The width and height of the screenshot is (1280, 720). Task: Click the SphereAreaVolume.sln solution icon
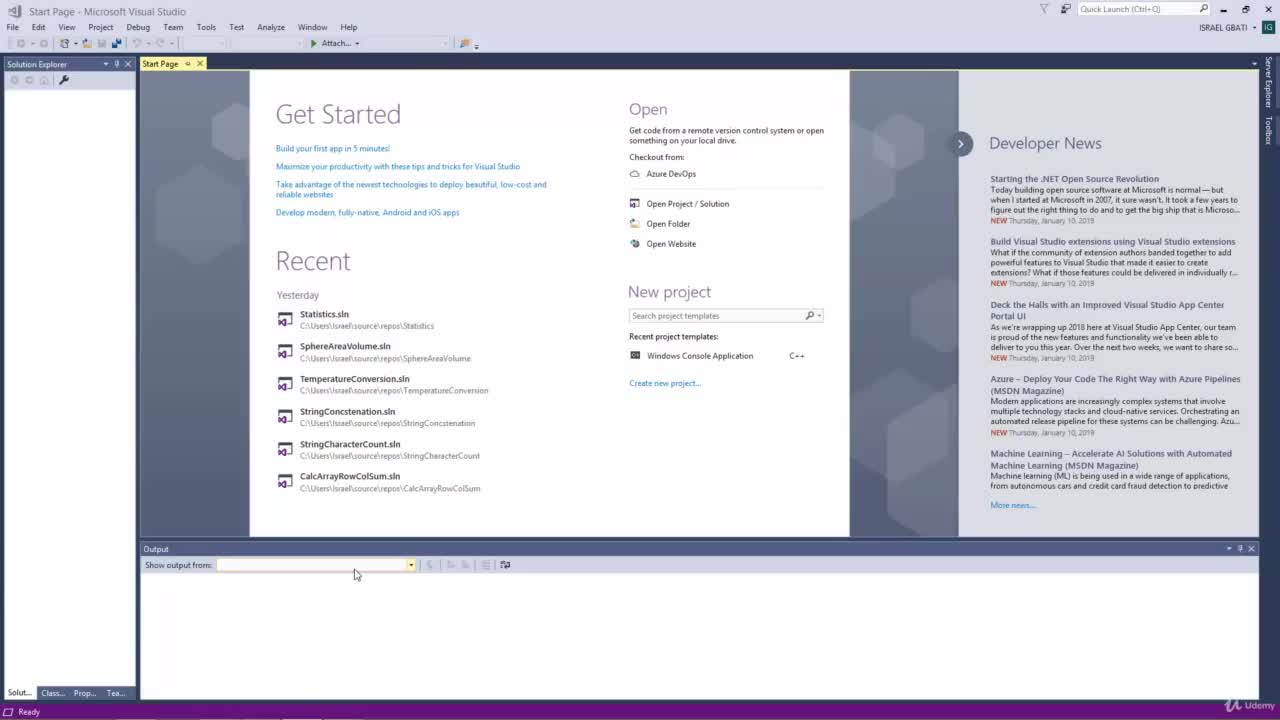[285, 352]
